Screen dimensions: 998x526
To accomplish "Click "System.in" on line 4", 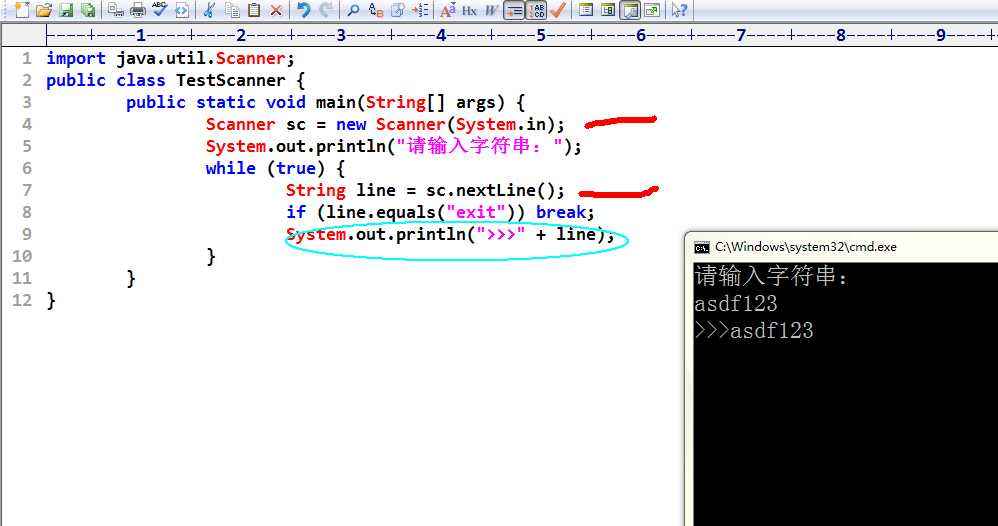I will click(x=500, y=124).
